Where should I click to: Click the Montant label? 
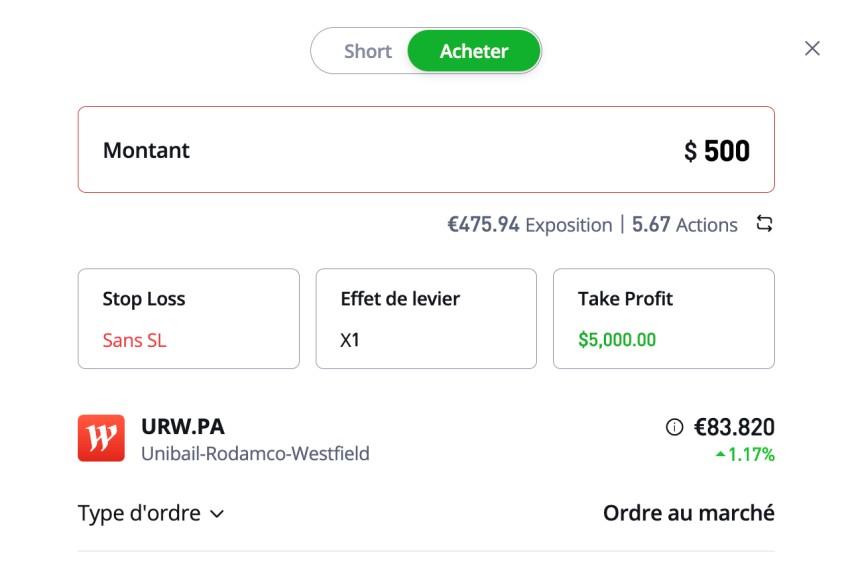click(x=146, y=151)
